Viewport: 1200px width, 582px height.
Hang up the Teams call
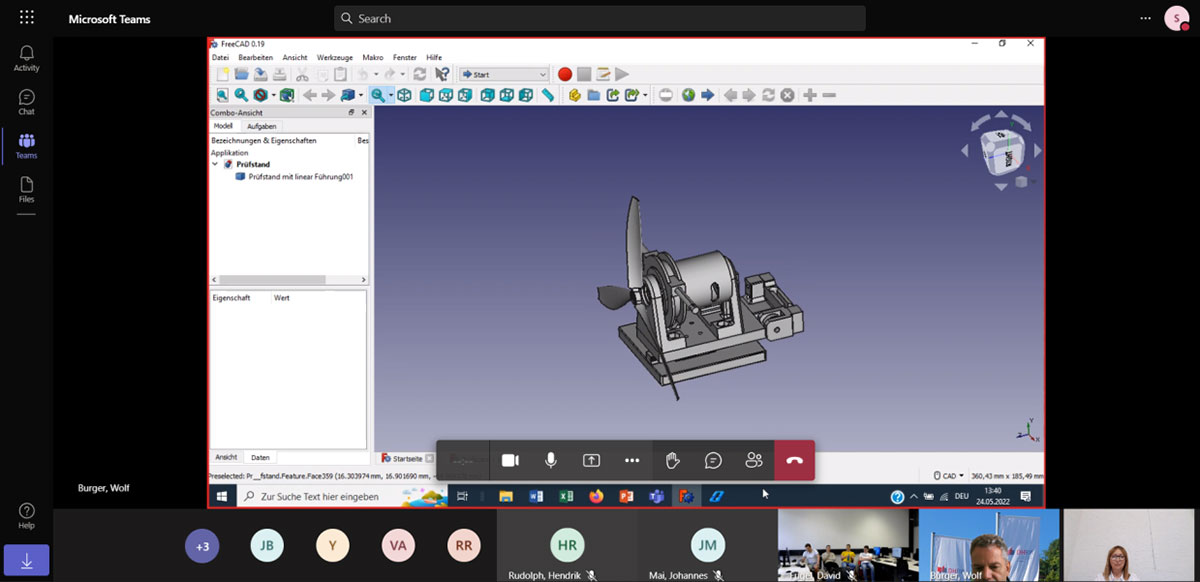[x=795, y=460]
